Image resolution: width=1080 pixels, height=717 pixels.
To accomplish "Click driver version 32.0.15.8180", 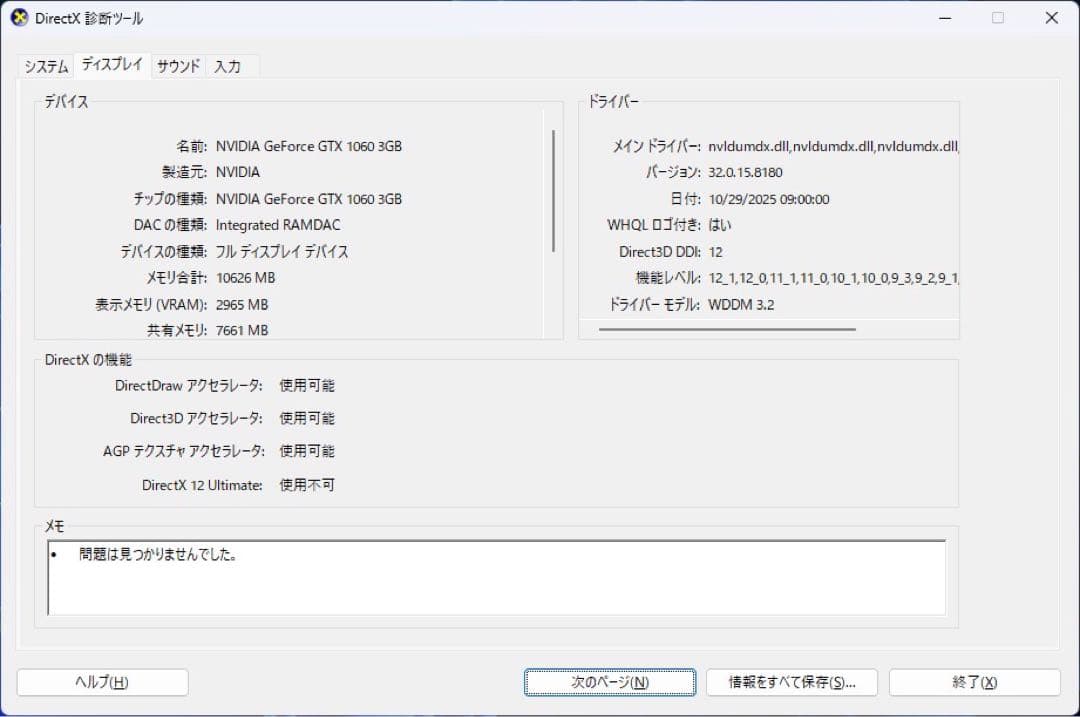I will pyautogui.click(x=745, y=172).
